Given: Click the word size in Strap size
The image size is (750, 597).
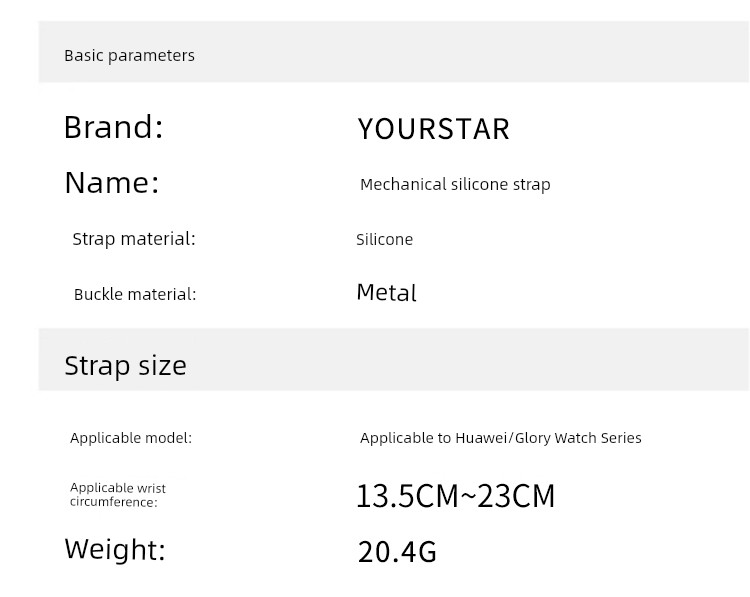Looking at the screenshot, I should pos(163,366).
